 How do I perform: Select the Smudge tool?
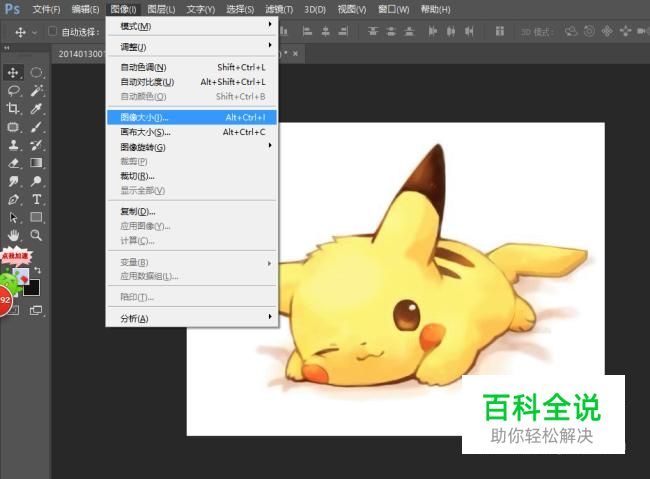coord(13,181)
